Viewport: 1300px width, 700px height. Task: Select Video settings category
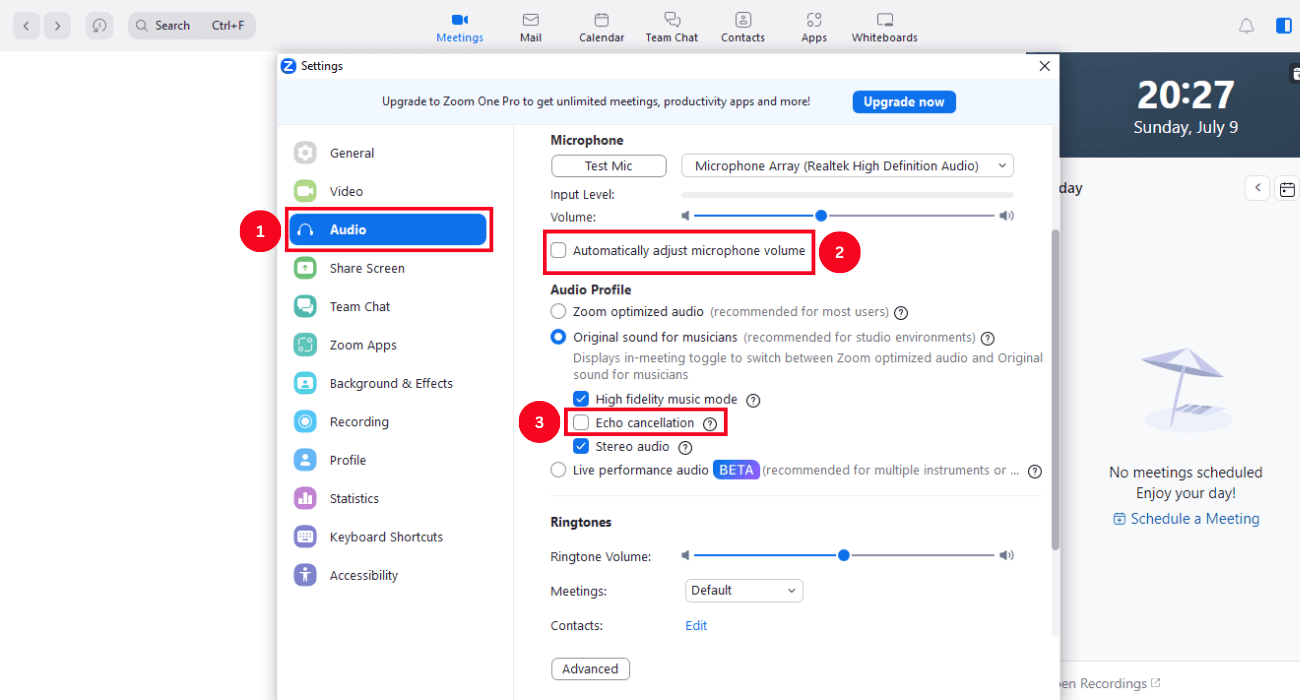pos(387,191)
